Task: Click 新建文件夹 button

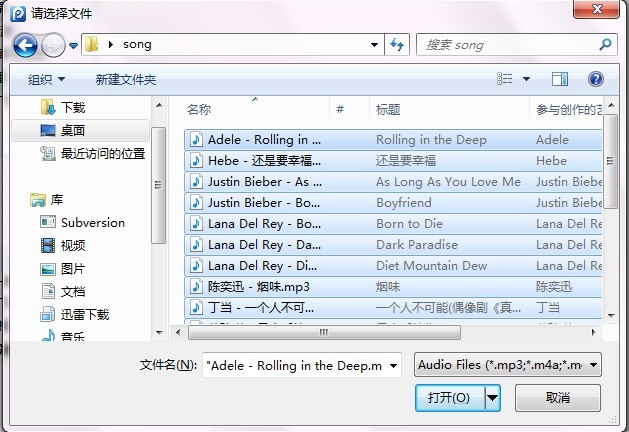Action: (126, 79)
